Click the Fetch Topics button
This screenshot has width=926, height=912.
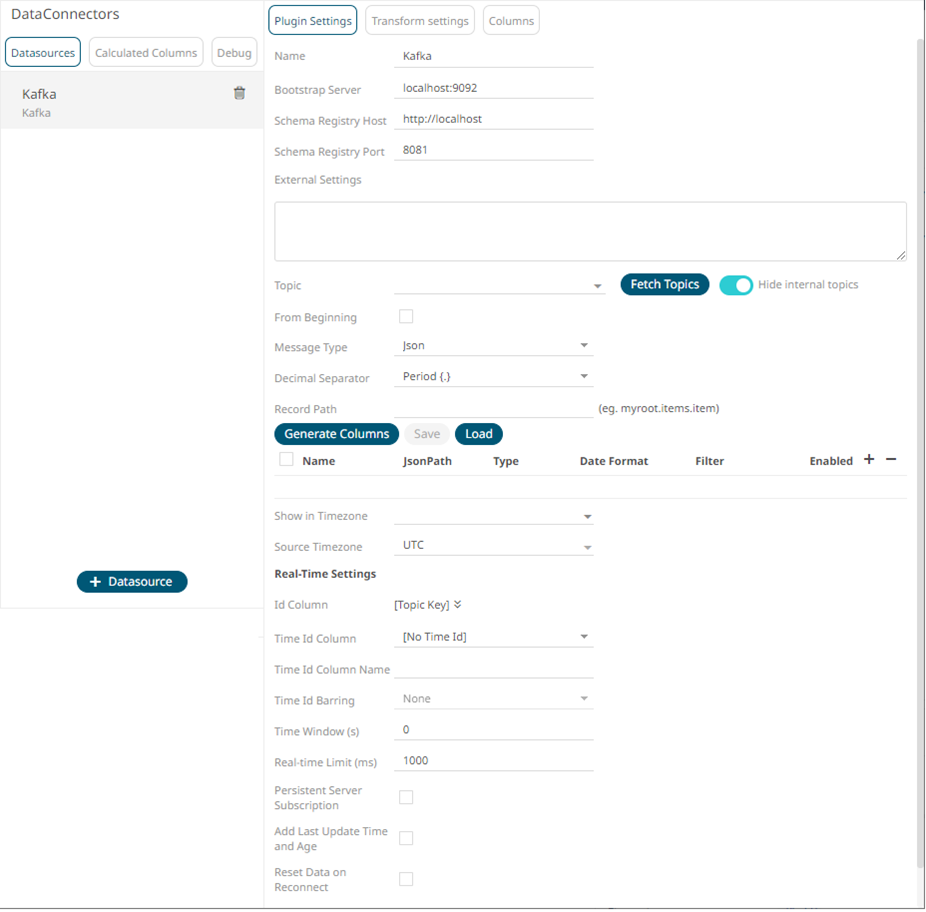point(664,285)
